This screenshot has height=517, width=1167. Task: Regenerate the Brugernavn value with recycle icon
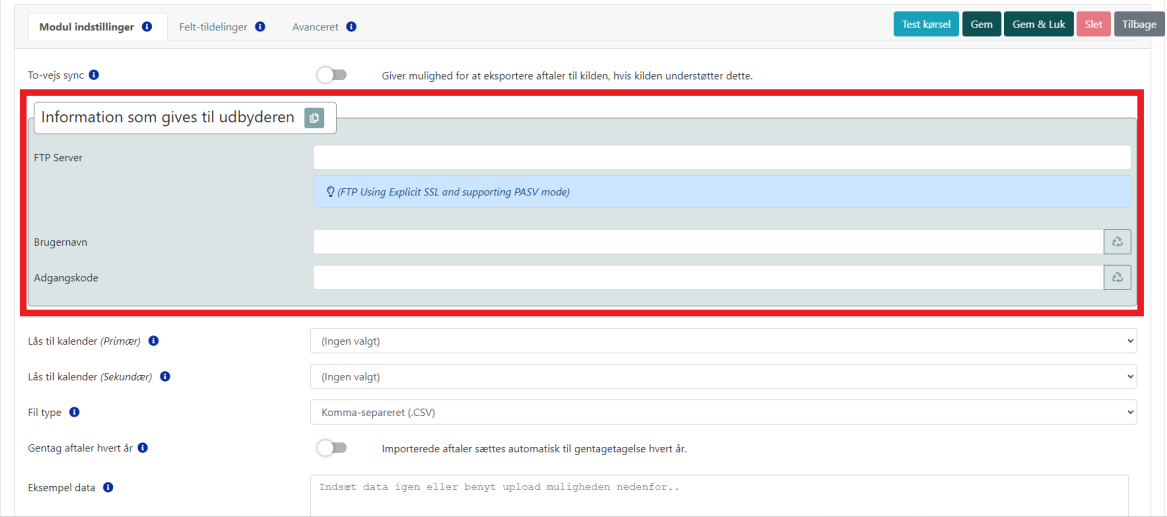[1117, 242]
